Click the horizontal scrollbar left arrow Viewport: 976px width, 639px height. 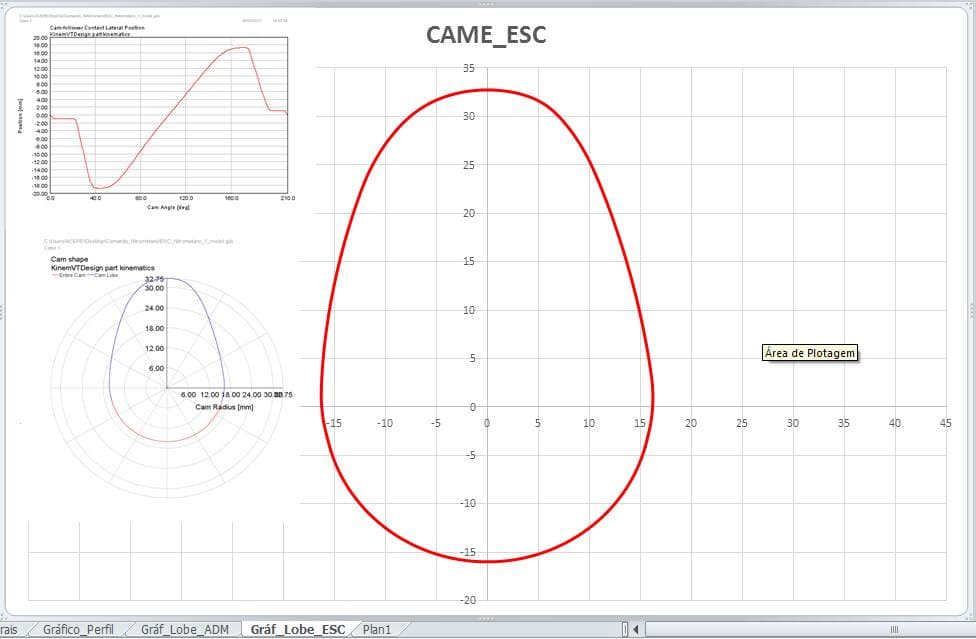(x=636, y=630)
